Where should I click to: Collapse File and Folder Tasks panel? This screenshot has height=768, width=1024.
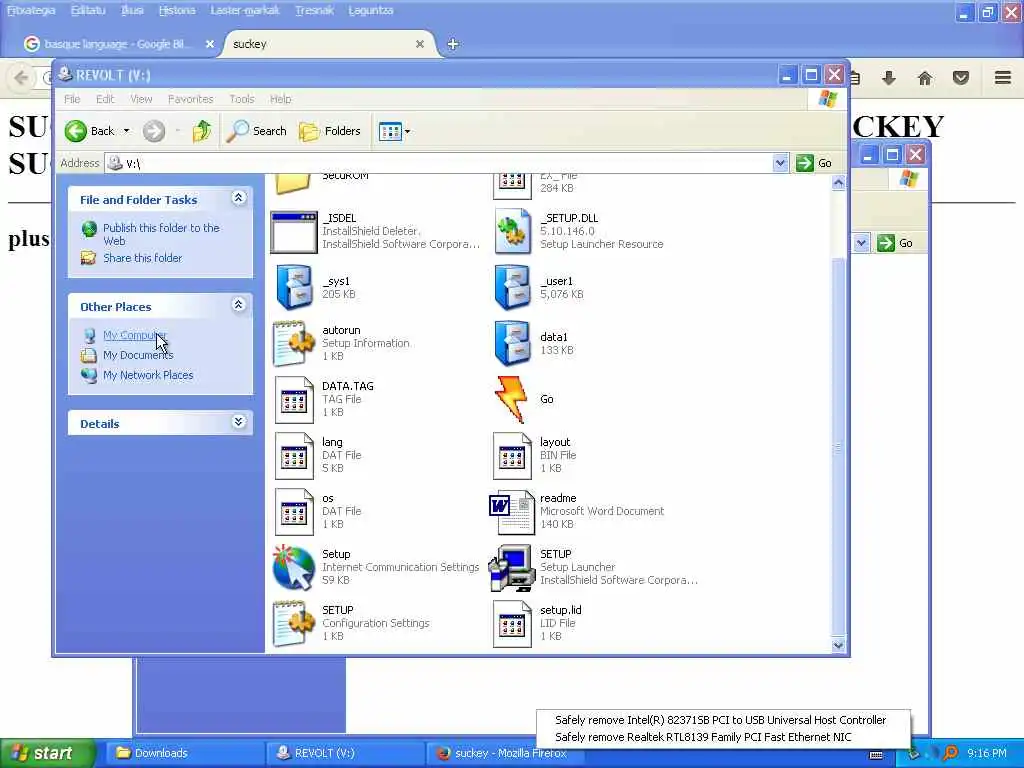[x=239, y=198]
